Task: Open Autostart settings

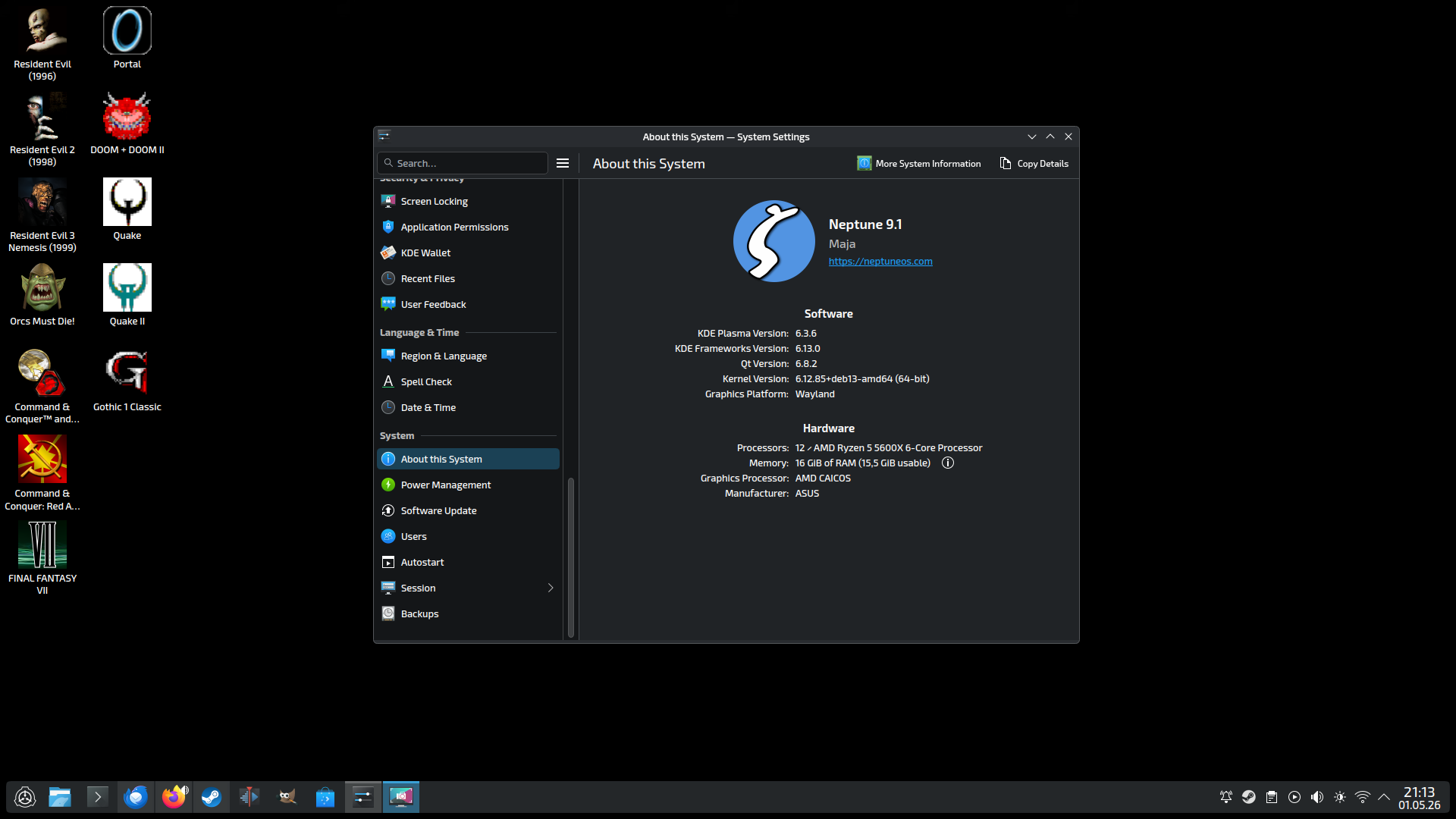Action: tap(468, 562)
